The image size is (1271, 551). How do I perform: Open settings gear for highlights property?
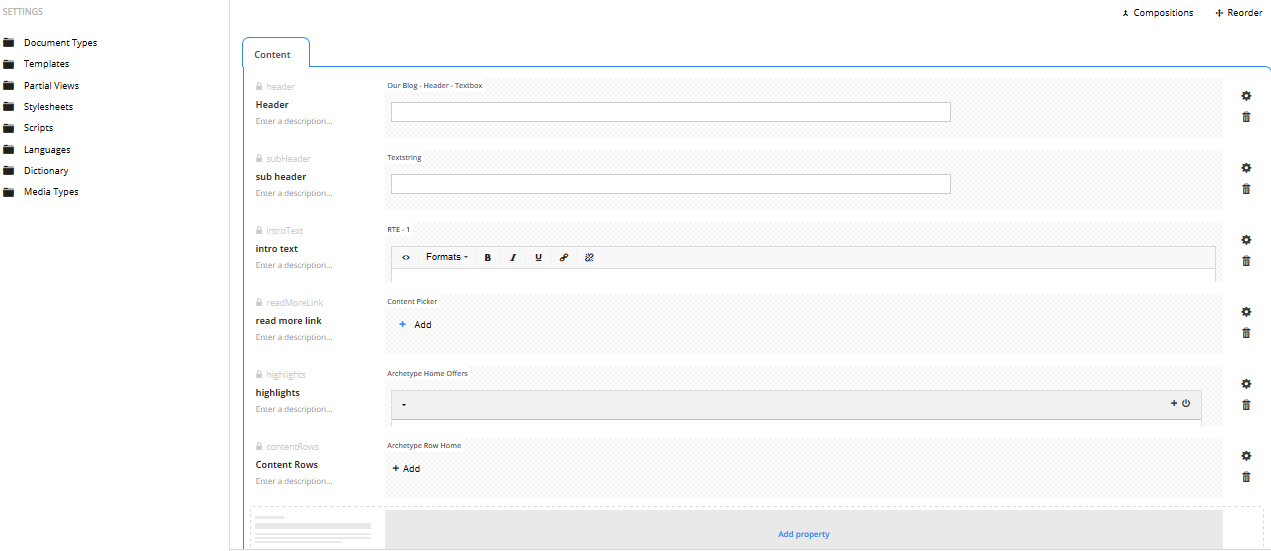(1246, 384)
